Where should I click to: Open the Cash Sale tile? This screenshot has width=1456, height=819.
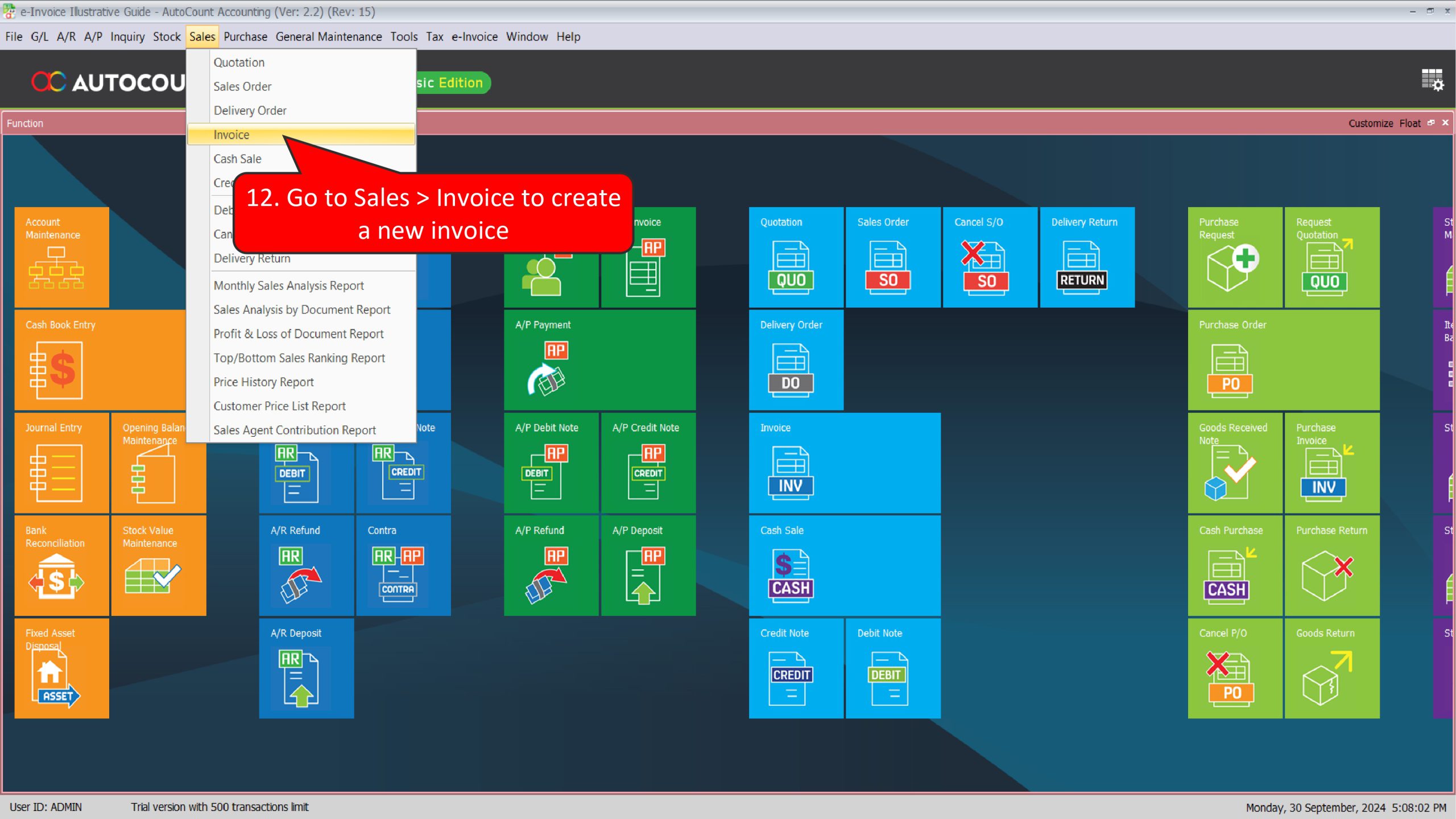pos(845,565)
